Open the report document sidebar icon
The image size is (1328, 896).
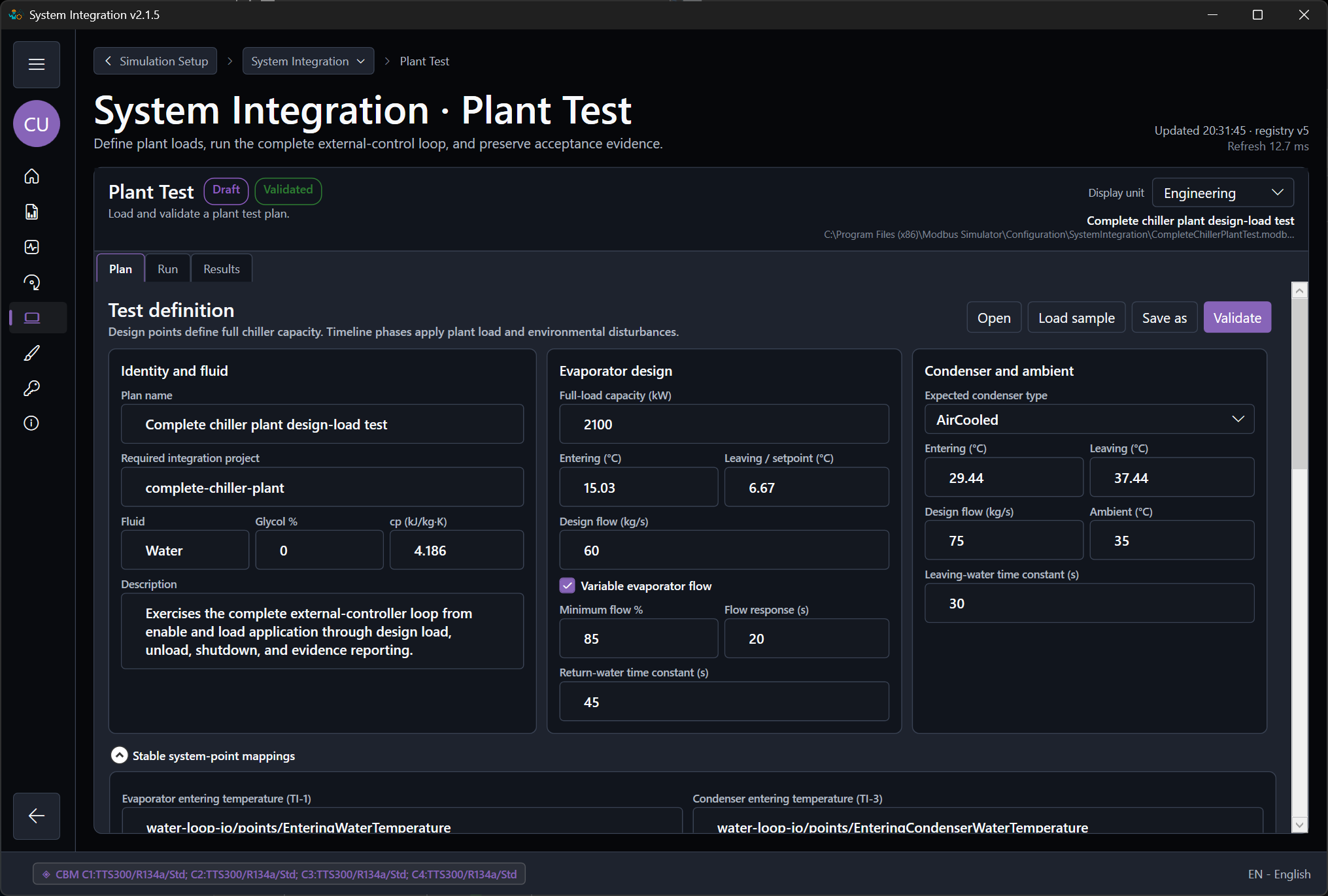point(32,212)
